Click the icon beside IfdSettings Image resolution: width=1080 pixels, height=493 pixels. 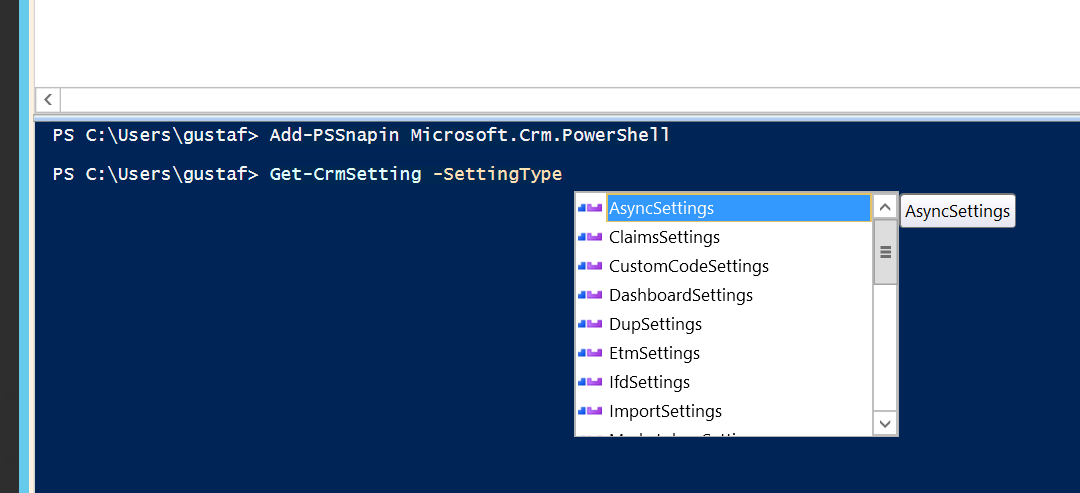(591, 382)
